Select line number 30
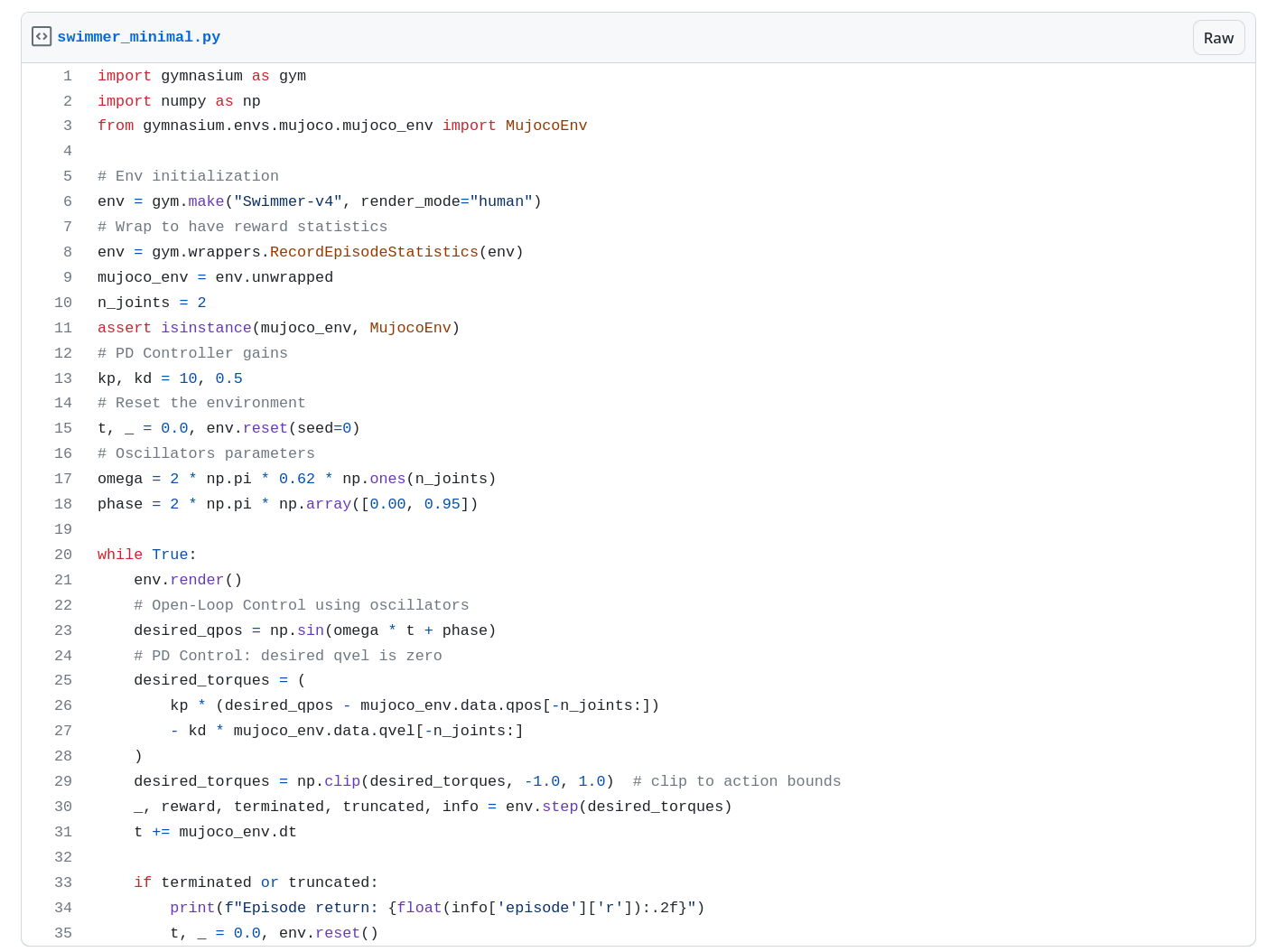 click(x=63, y=807)
